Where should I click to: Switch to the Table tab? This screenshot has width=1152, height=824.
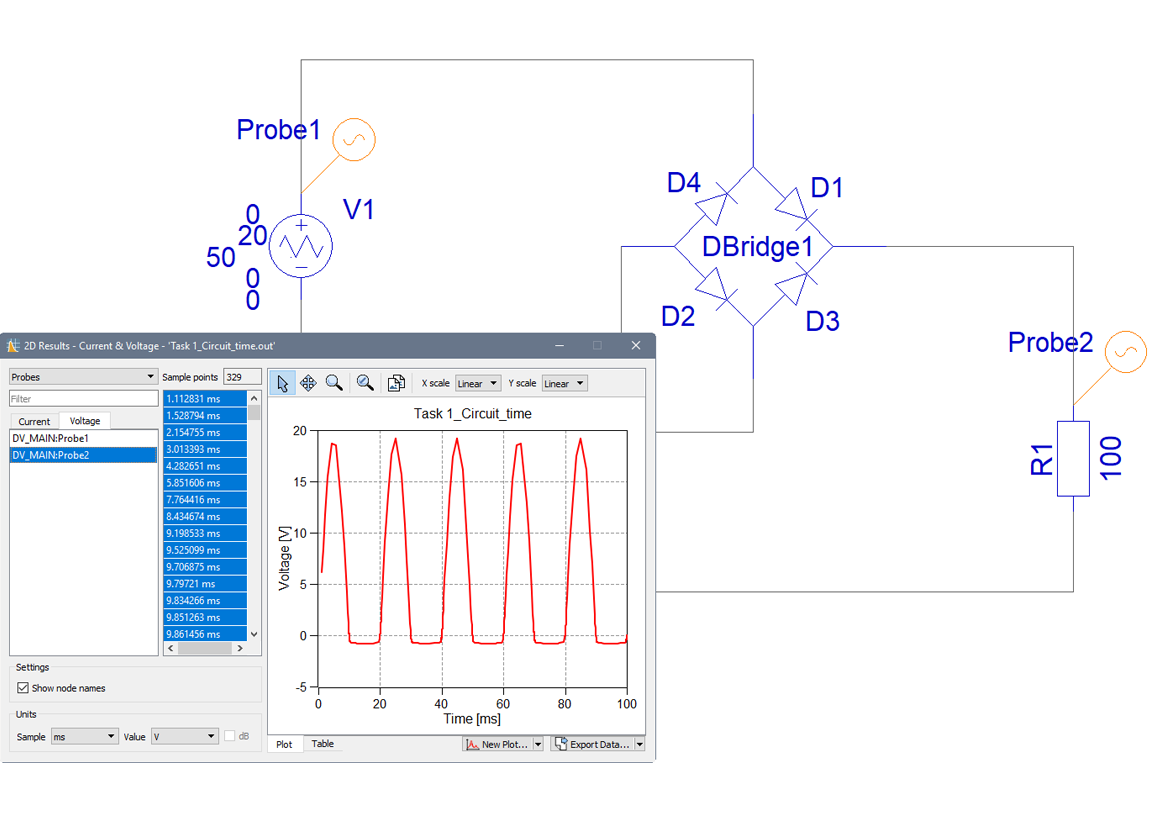coord(322,744)
